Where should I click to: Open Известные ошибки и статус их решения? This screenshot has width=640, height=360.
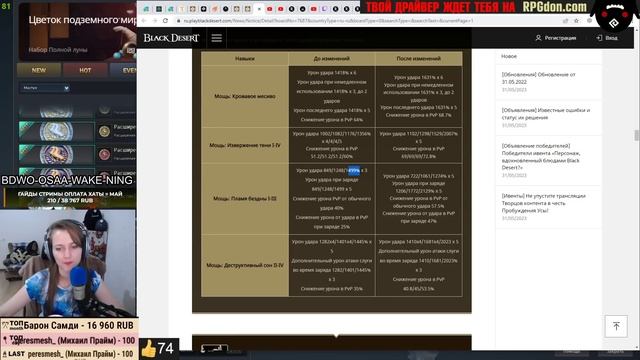546,114
